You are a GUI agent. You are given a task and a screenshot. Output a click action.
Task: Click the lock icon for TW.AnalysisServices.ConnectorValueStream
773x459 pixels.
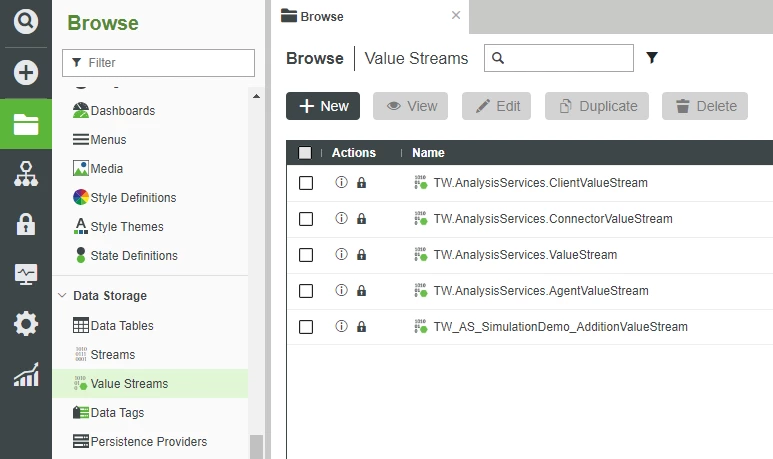(361, 219)
